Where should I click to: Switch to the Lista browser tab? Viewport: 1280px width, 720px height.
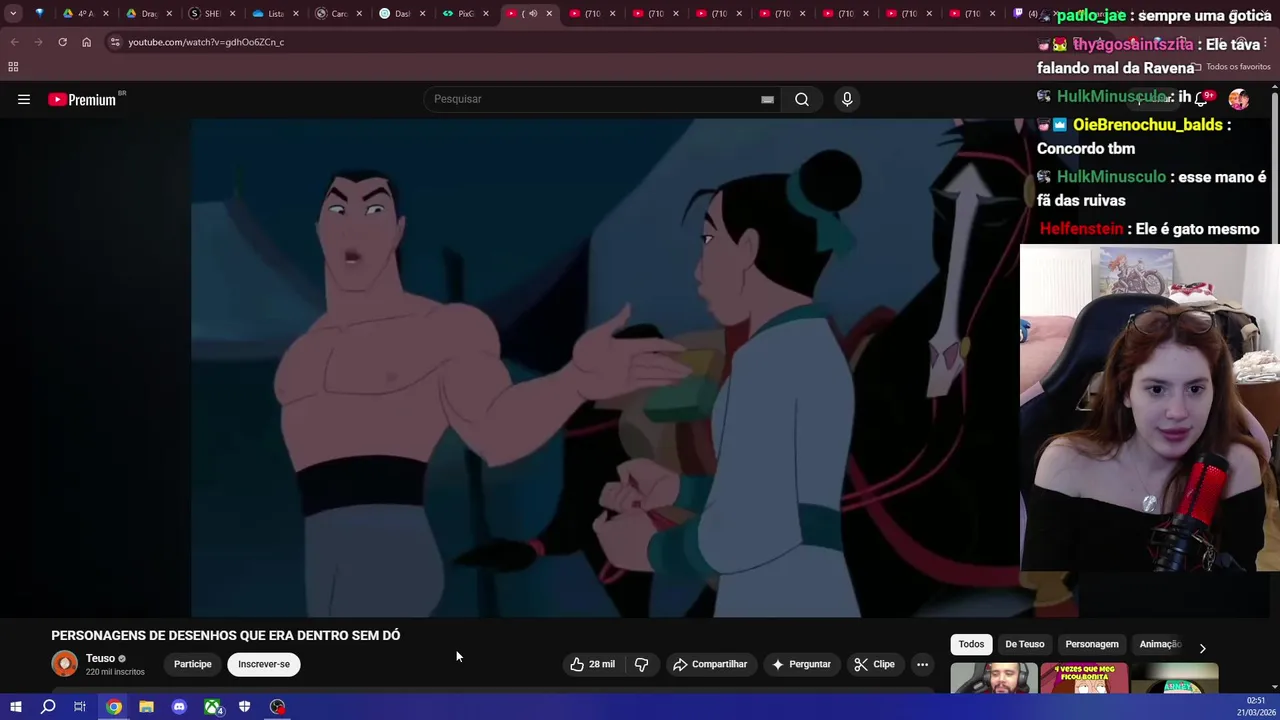point(275,14)
